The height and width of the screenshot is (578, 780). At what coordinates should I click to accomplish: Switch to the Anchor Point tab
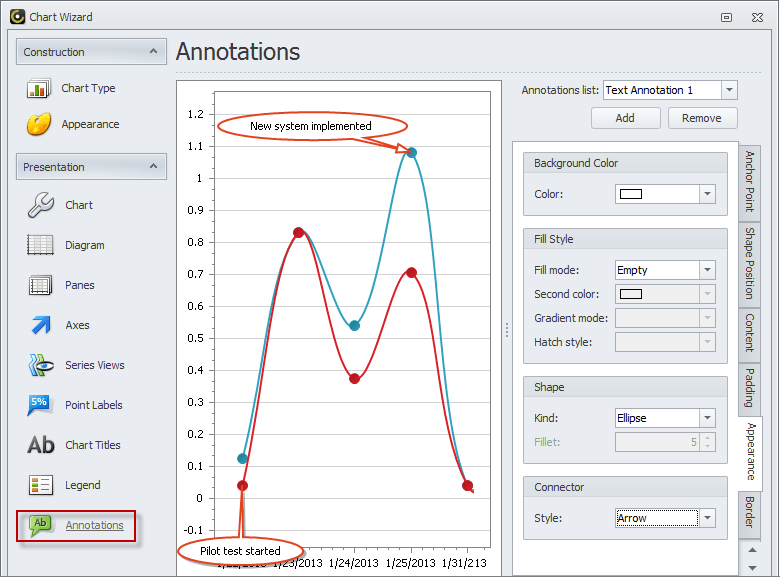749,181
